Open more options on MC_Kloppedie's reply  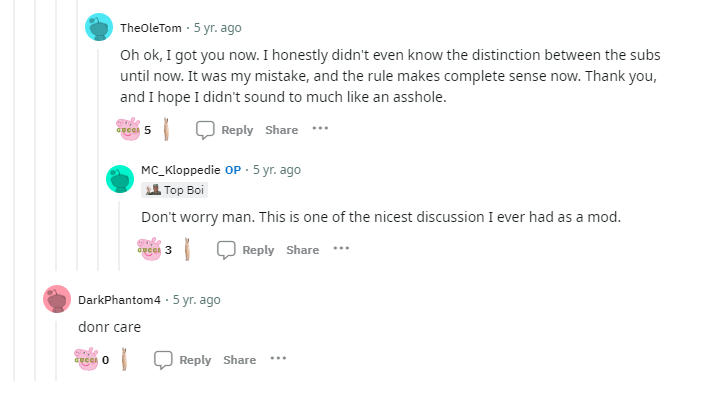click(x=341, y=248)
